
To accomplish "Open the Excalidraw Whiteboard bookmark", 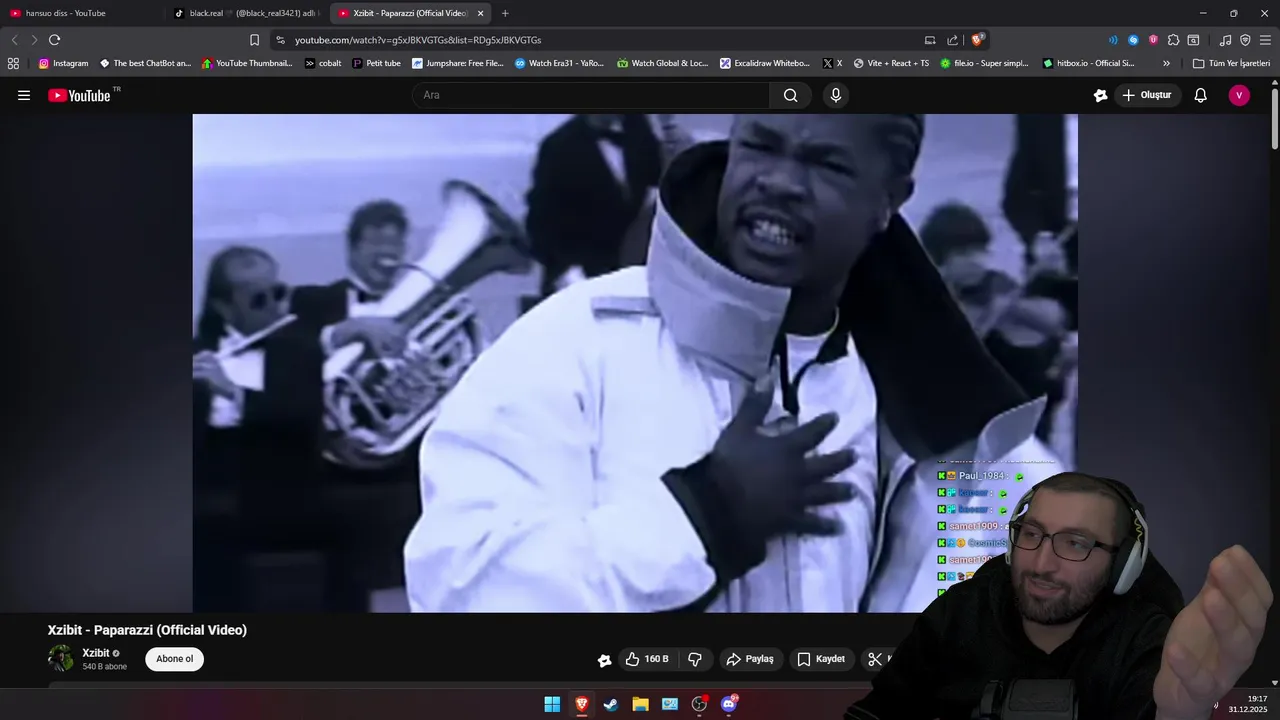I will [x=765, y=63].
